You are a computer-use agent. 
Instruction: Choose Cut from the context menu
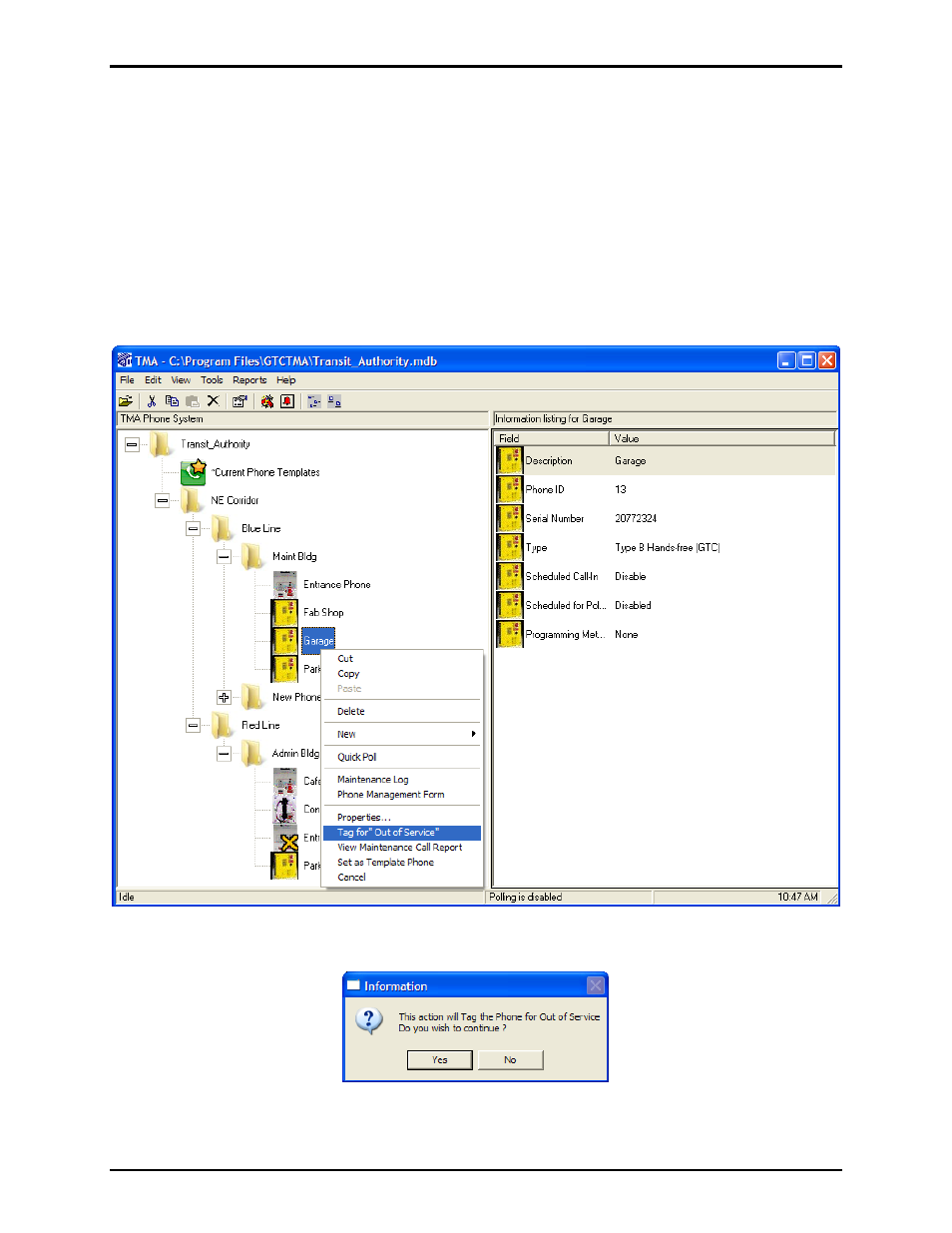pos(345,659)
